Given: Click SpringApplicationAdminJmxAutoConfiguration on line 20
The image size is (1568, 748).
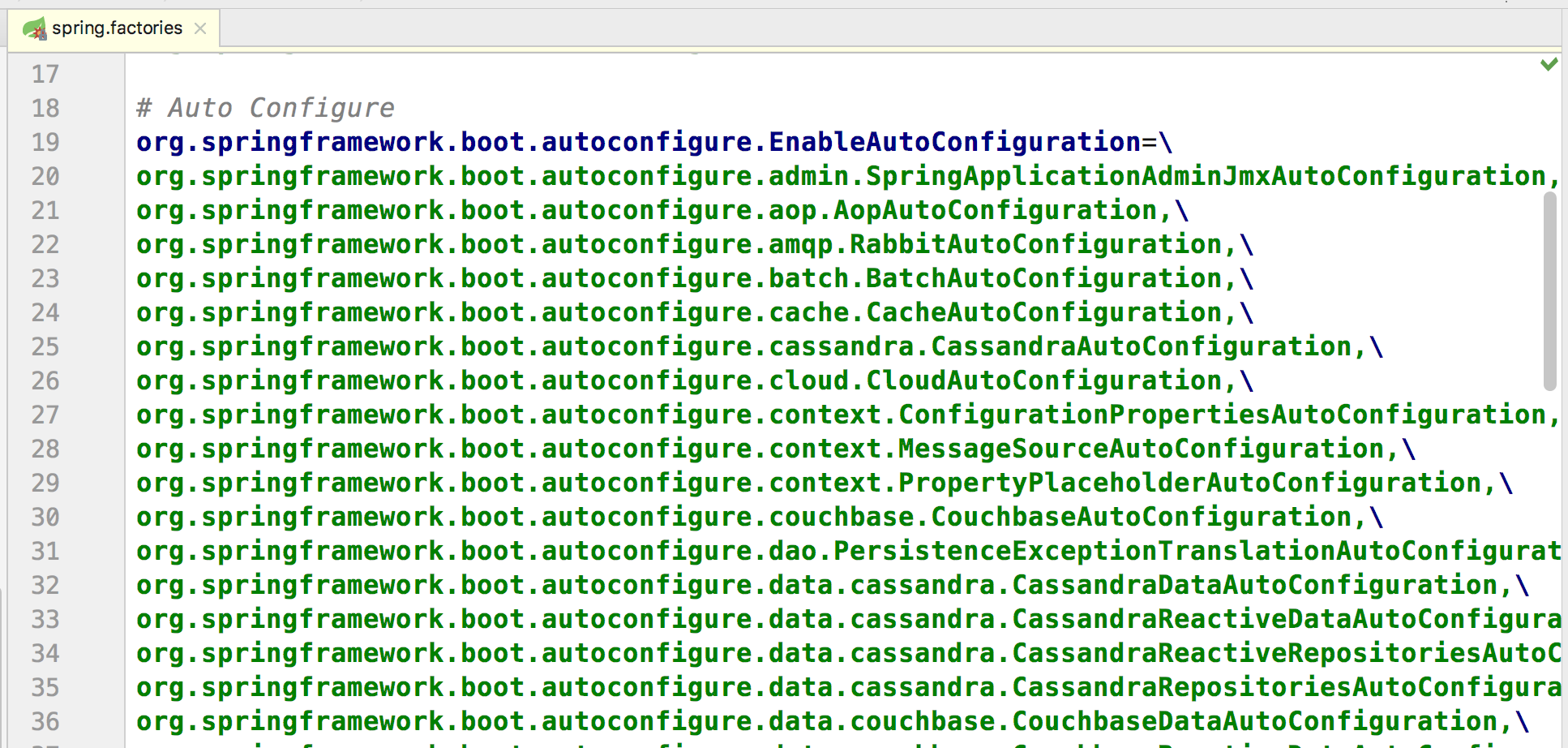Looking at the screenshot, I should coord(1206,176).
